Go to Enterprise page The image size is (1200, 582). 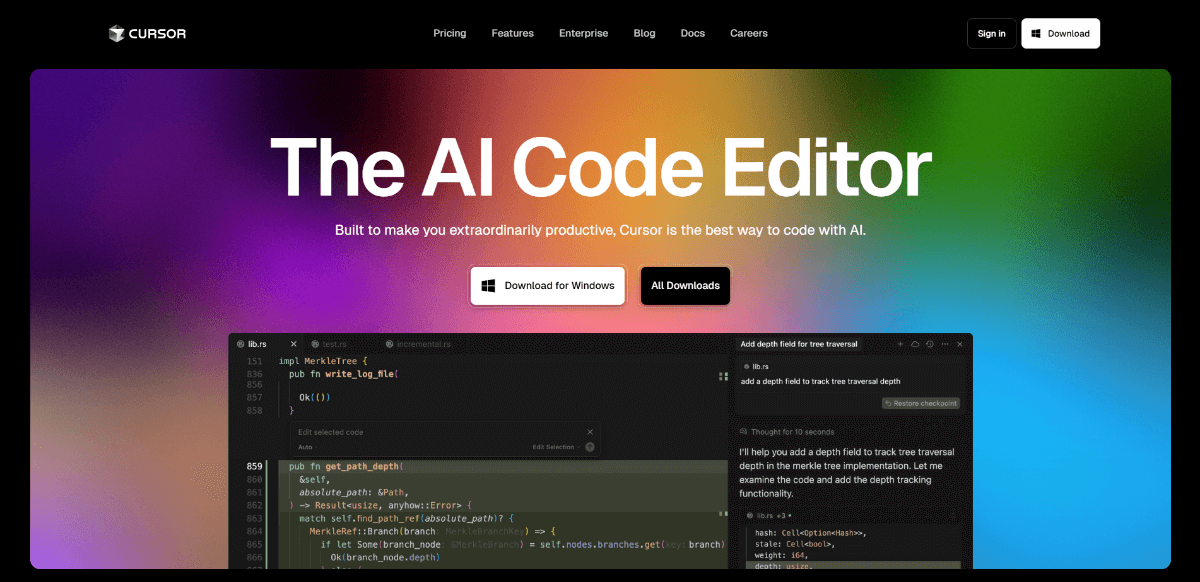pyautogui.click(x=584, y=33)
